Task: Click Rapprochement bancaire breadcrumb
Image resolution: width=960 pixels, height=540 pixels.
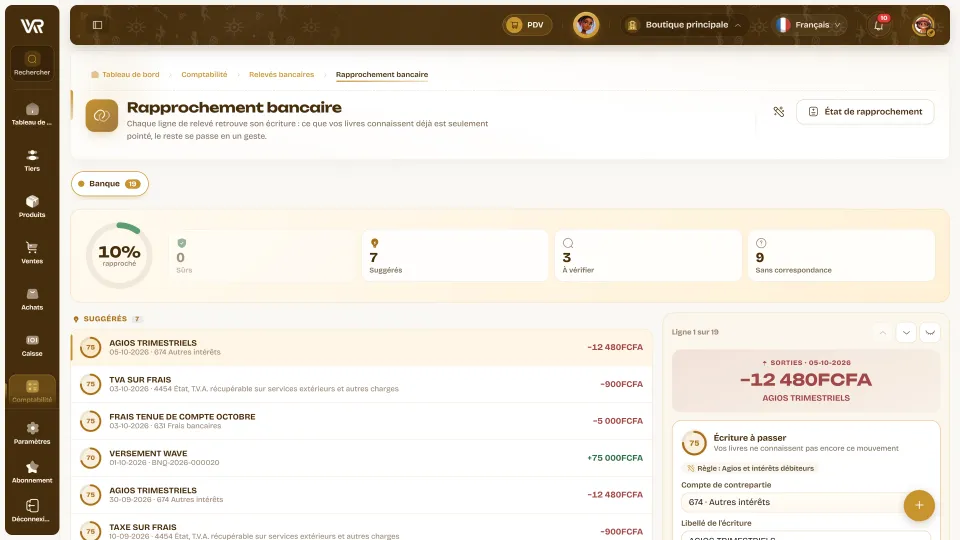Action: point(381,75)
